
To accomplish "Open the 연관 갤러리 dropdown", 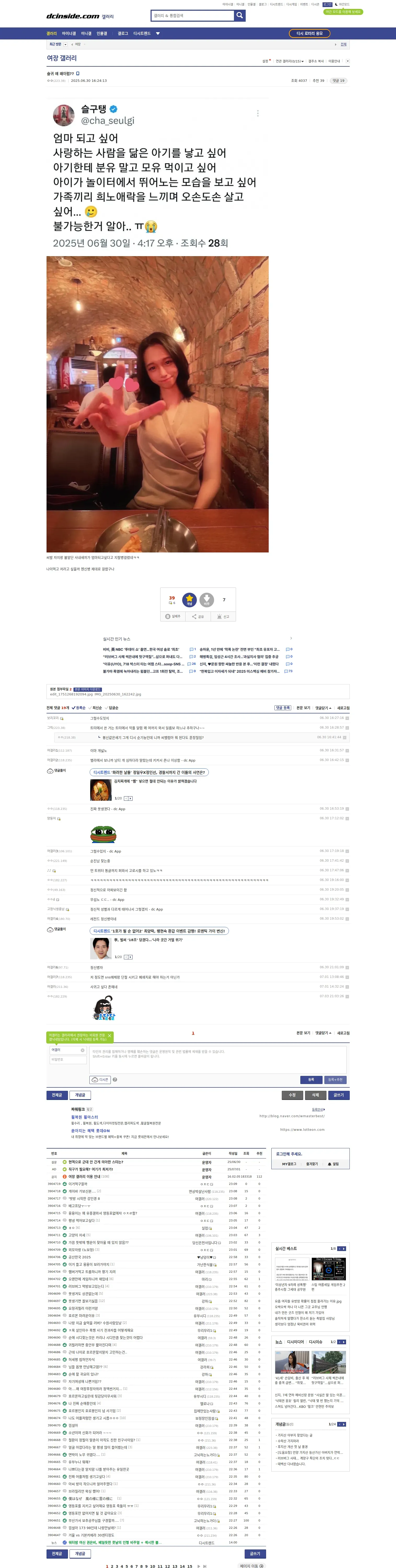I will click(289, 61).
